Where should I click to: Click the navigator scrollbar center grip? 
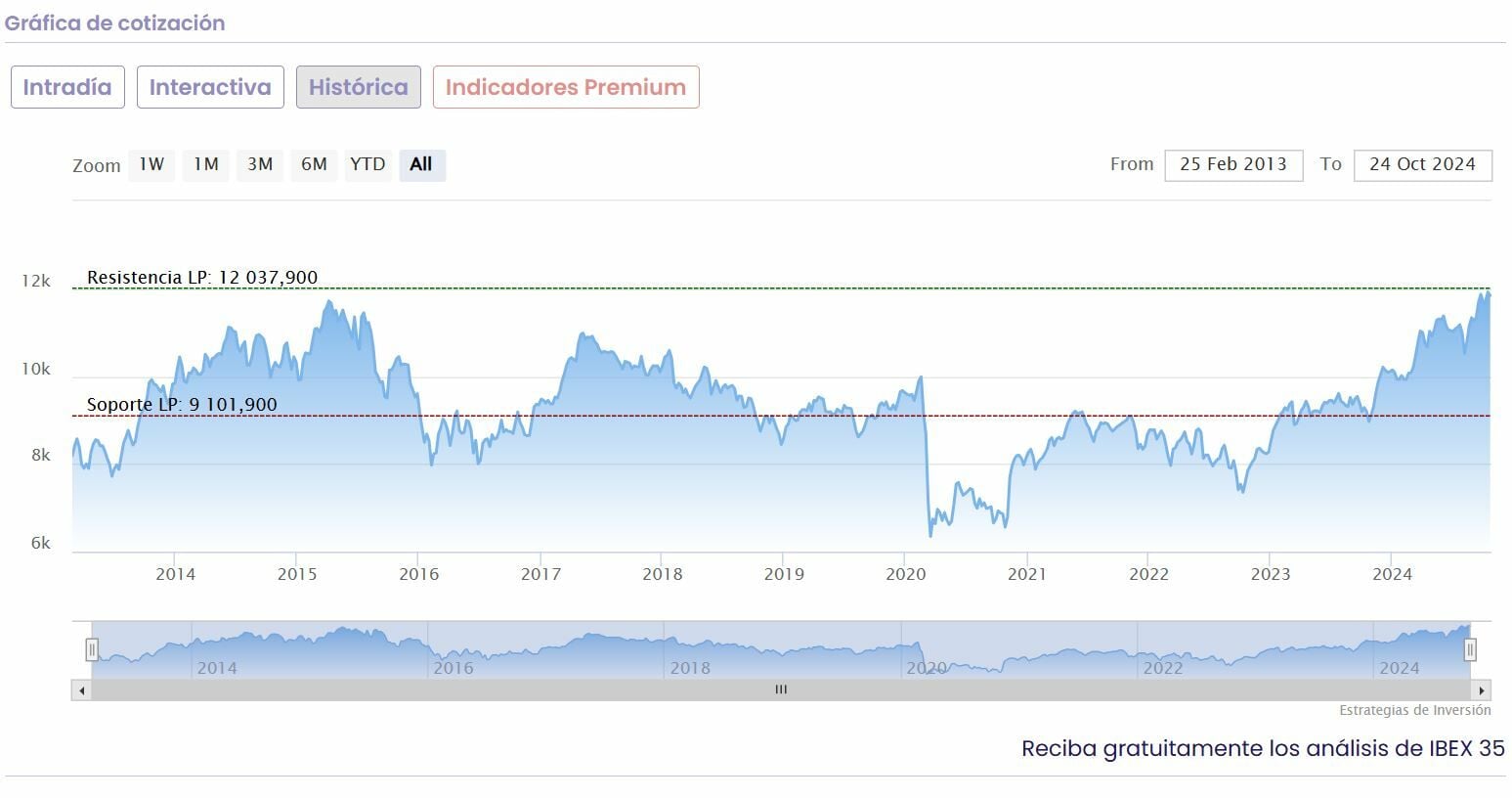tap(781, 690)
